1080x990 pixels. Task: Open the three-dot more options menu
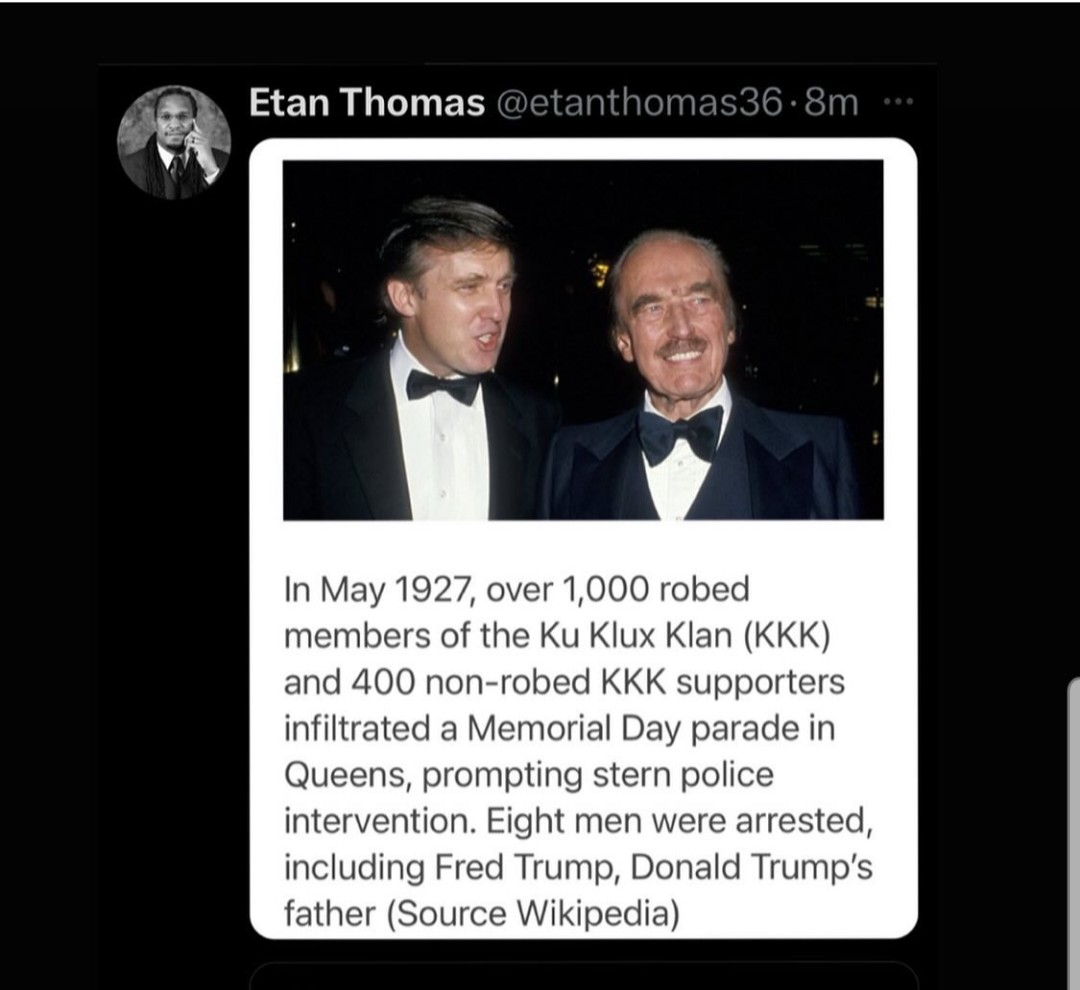[x=894, y=102]
